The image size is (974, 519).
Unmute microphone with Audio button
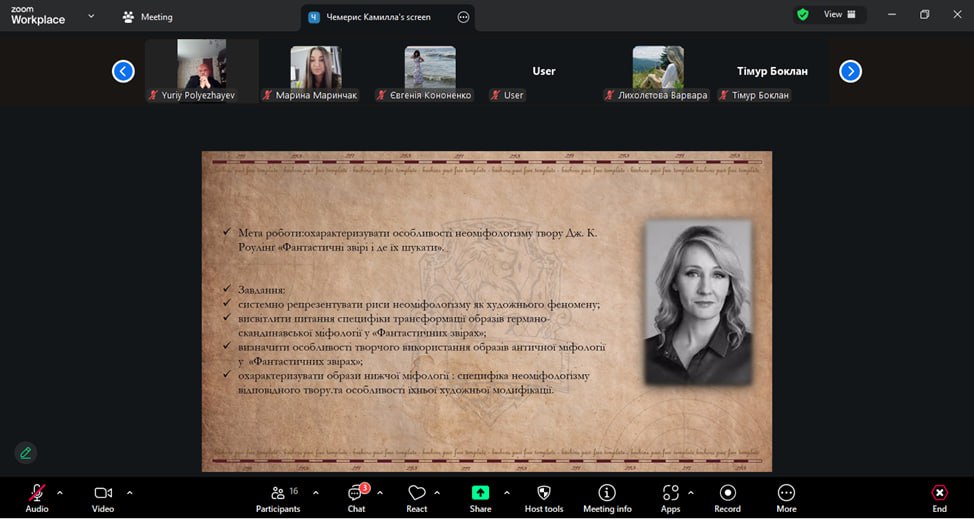[x=37, y=494]
